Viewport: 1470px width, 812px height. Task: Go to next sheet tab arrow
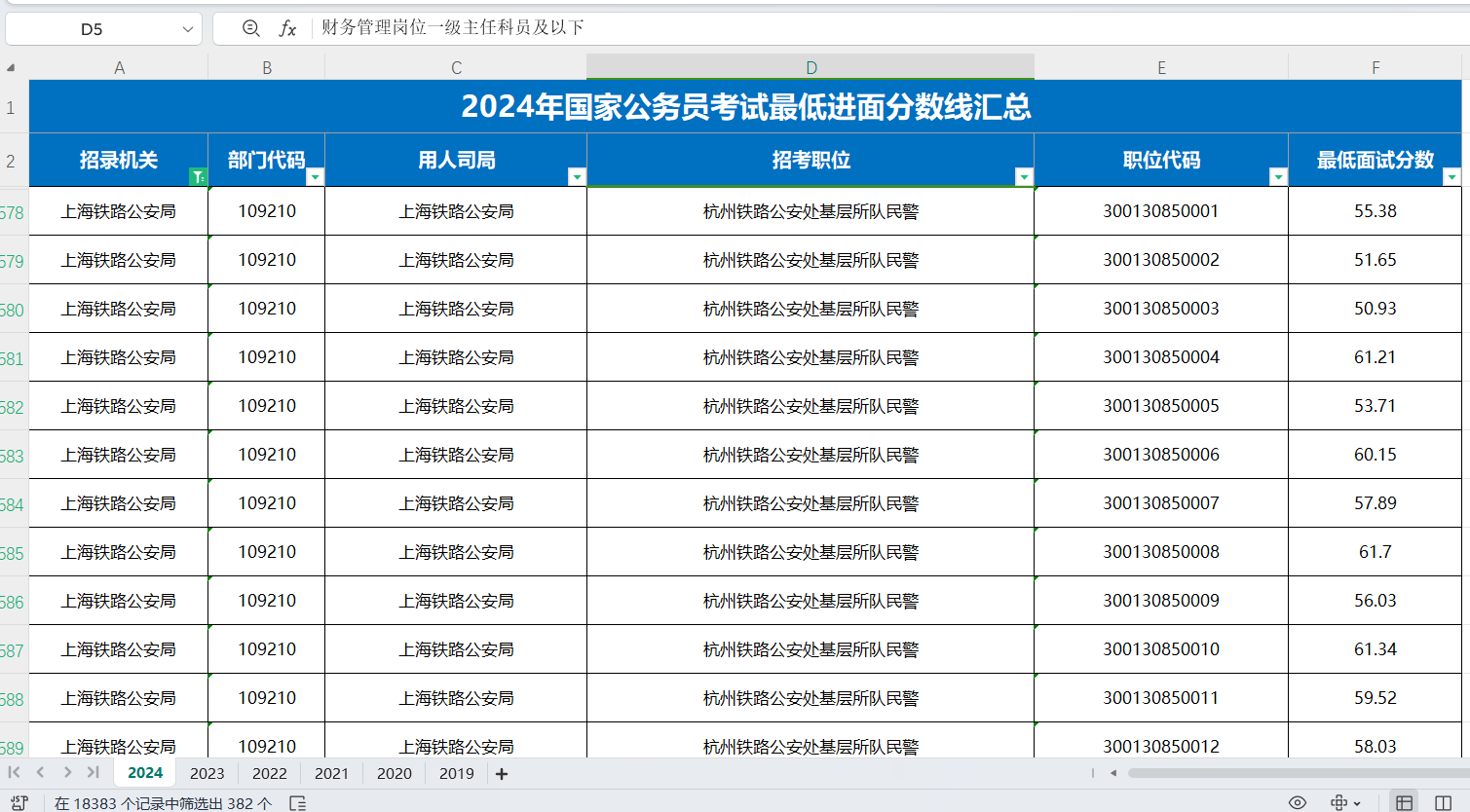[66, 772]
